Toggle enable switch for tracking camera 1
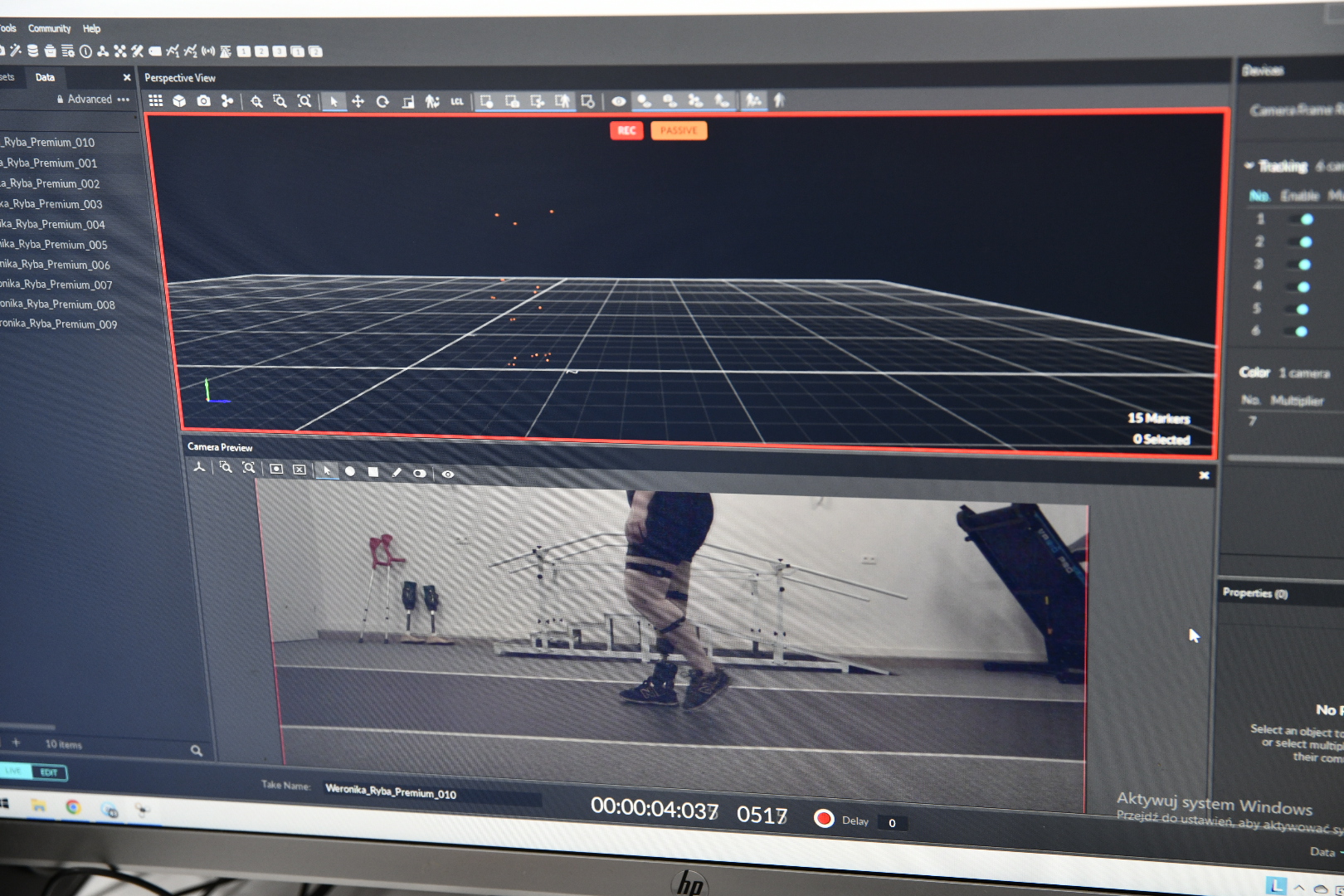Viewport: 1344px width, 896px height. point(1303,219)
